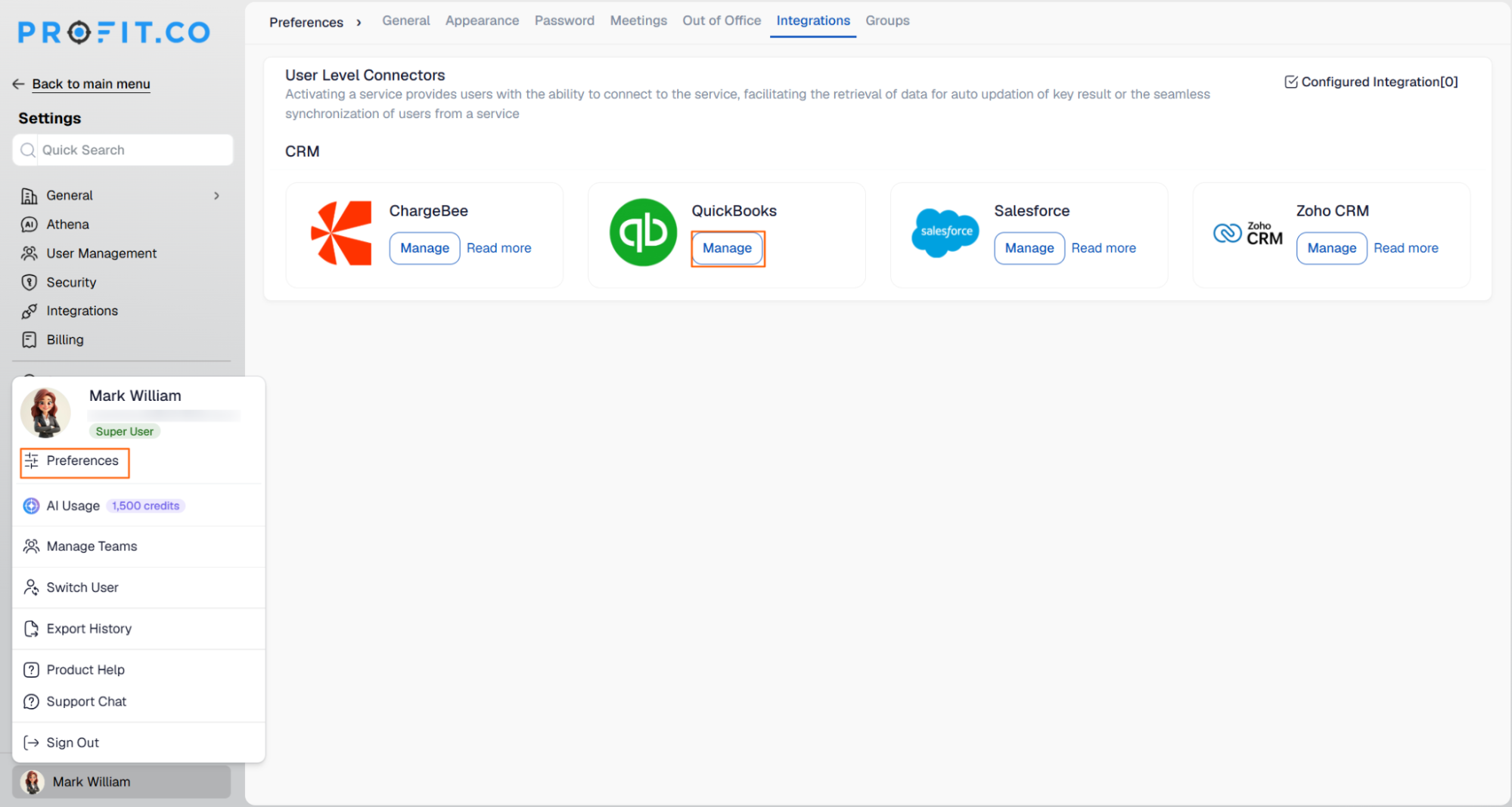
Task: Click the QuickBooks green logo
Action: [643, 232]
